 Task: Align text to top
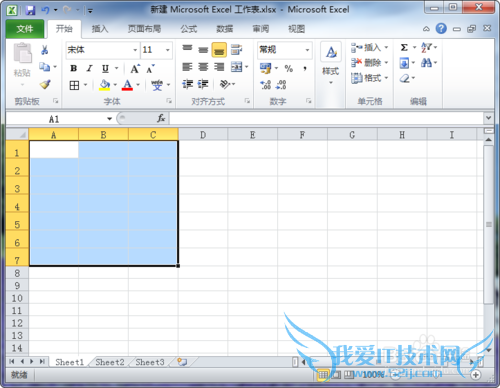tap(187, 49)
